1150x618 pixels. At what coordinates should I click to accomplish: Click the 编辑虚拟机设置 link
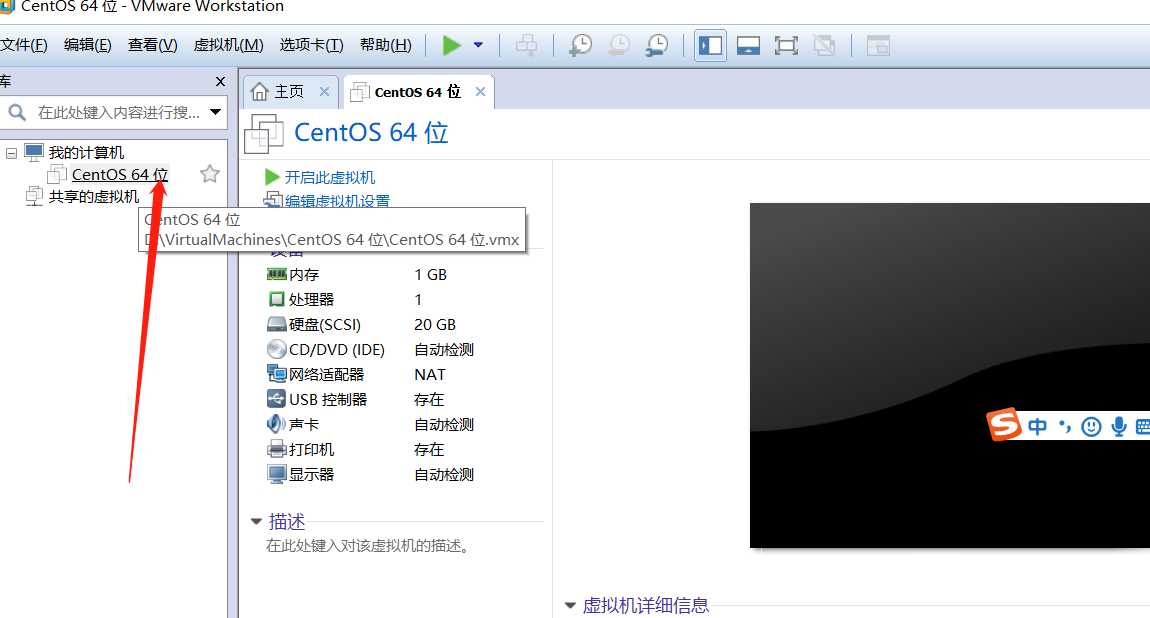coord(337,201)
